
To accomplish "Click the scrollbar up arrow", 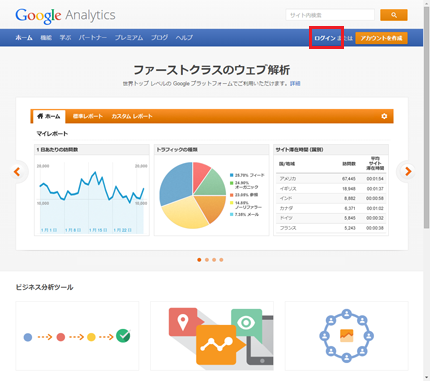I will pos(427,3).
